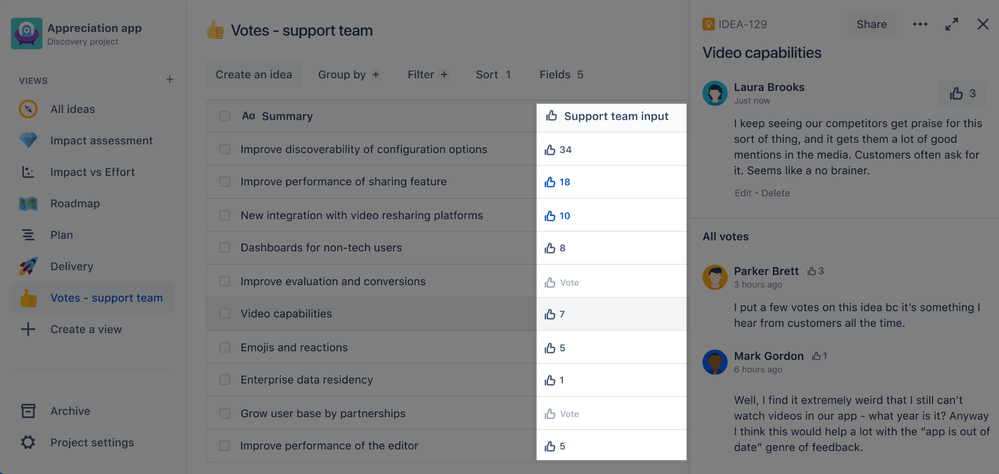Screen dimensions: 999x474
Task: Open the Impact vs Effort view
Action: click(92, 172)
